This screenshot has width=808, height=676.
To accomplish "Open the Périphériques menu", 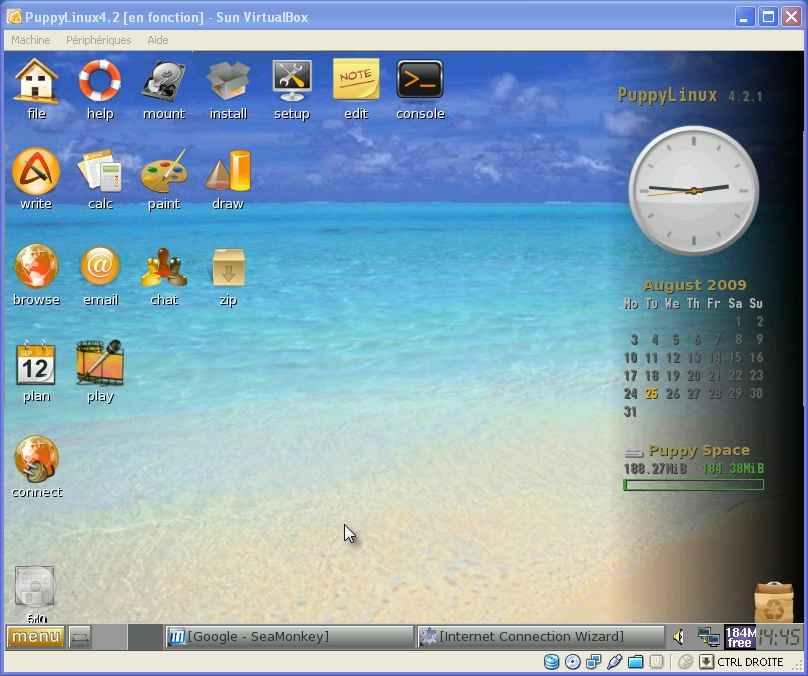I will click(98, 40).
